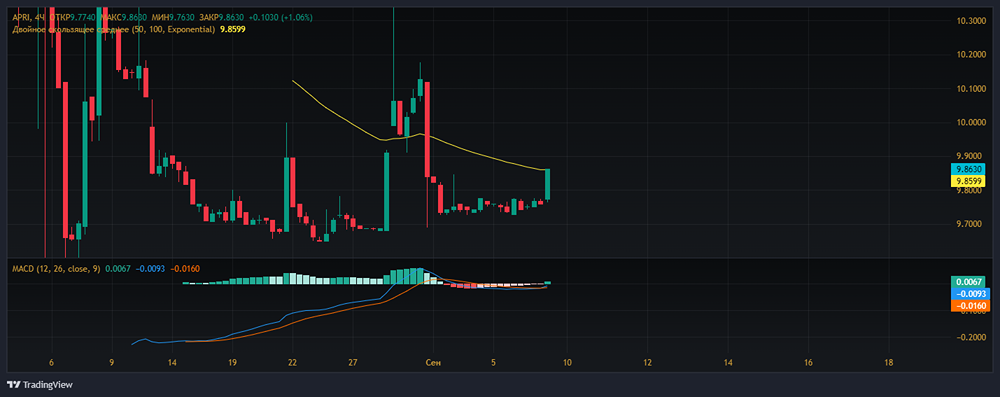
Task: Click date label 22 on time axis
Action: coord(292,362)
